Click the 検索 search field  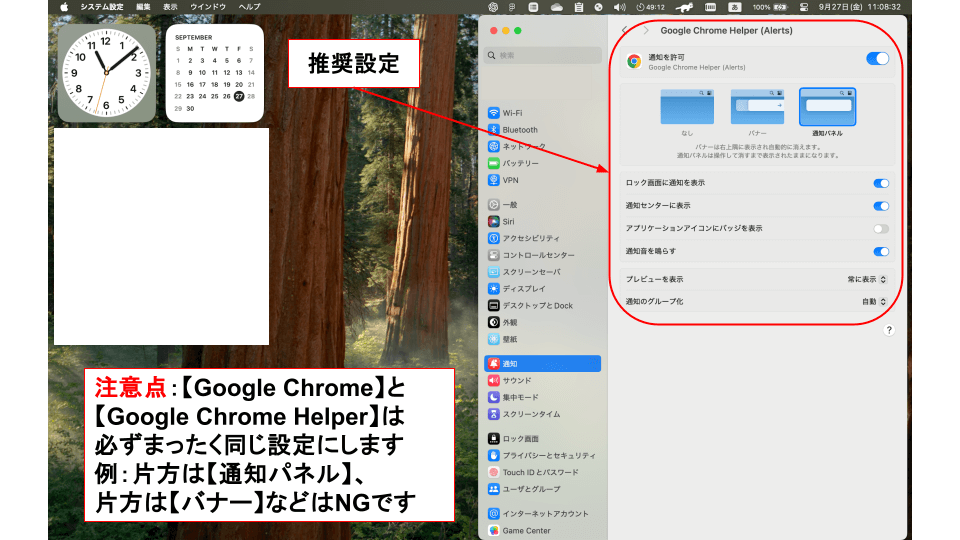[x=545, y=56]
